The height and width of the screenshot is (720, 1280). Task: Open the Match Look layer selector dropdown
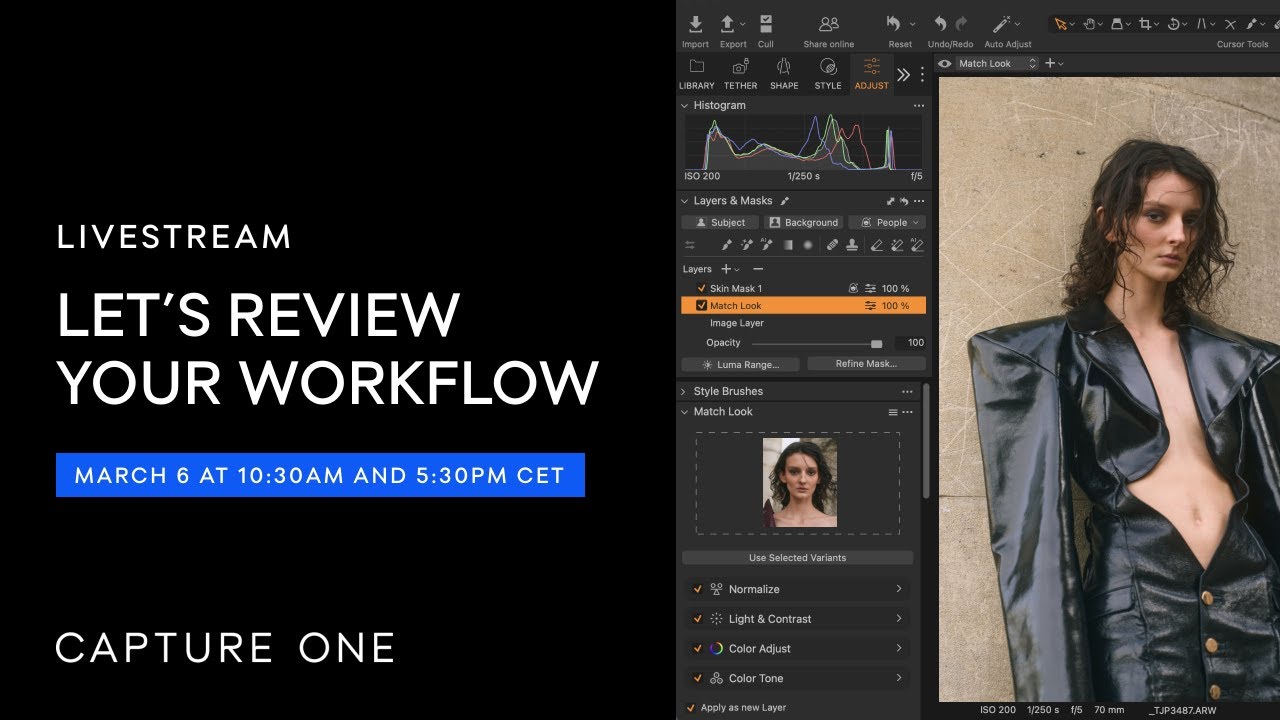pyautogui.click(x=997, y=63)
